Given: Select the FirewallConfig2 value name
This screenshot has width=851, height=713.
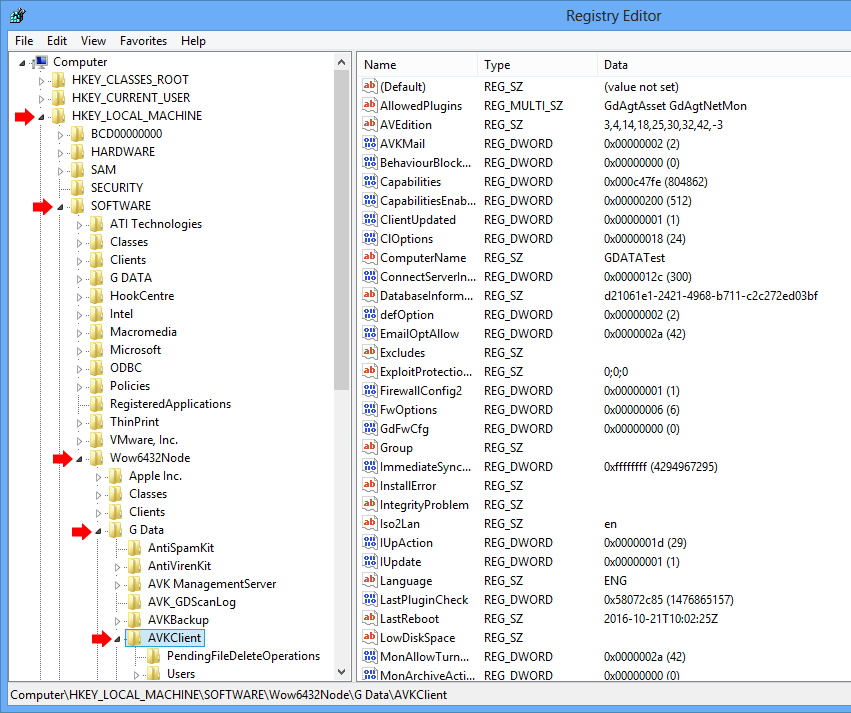Looking at the screenshot, I should (421, 391).
